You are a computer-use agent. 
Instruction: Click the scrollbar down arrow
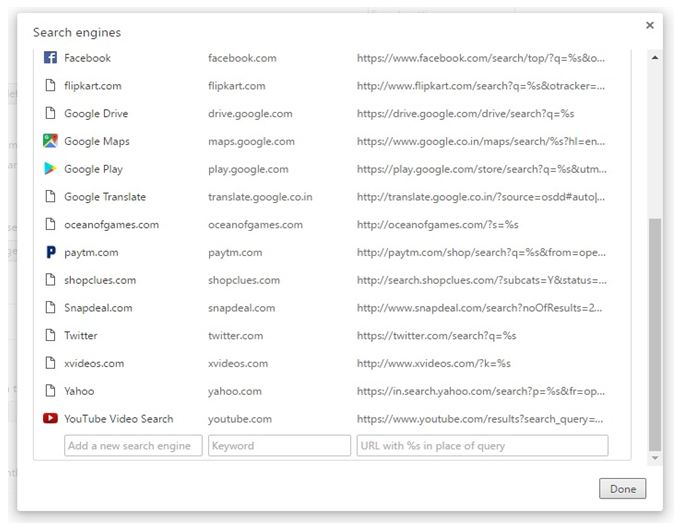pyautogui.click(x=655, y=458)
